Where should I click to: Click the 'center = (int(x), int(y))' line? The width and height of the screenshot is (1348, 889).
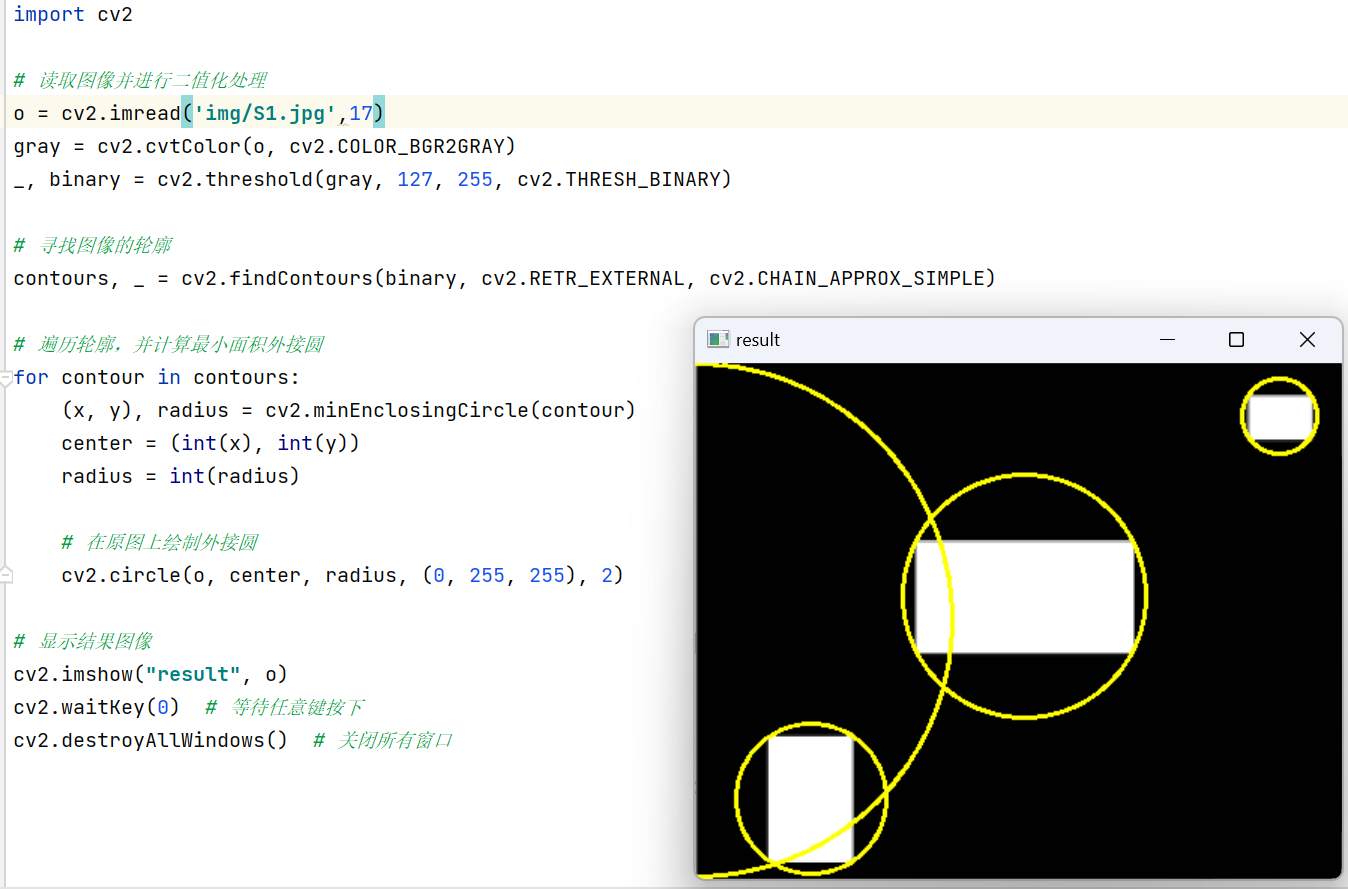(x=210, y=443)
